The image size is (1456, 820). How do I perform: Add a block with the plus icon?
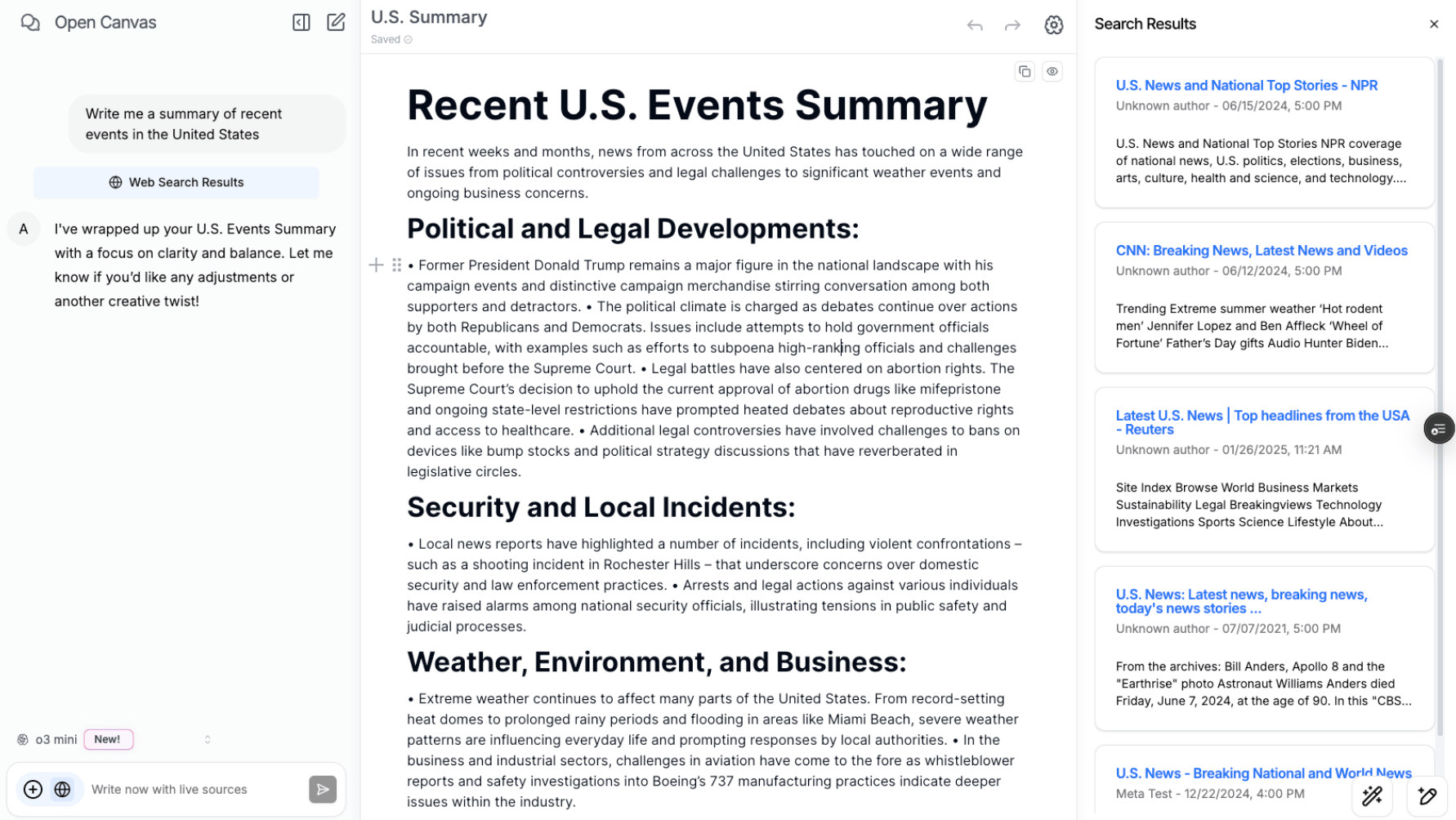[x=376, y=265]
